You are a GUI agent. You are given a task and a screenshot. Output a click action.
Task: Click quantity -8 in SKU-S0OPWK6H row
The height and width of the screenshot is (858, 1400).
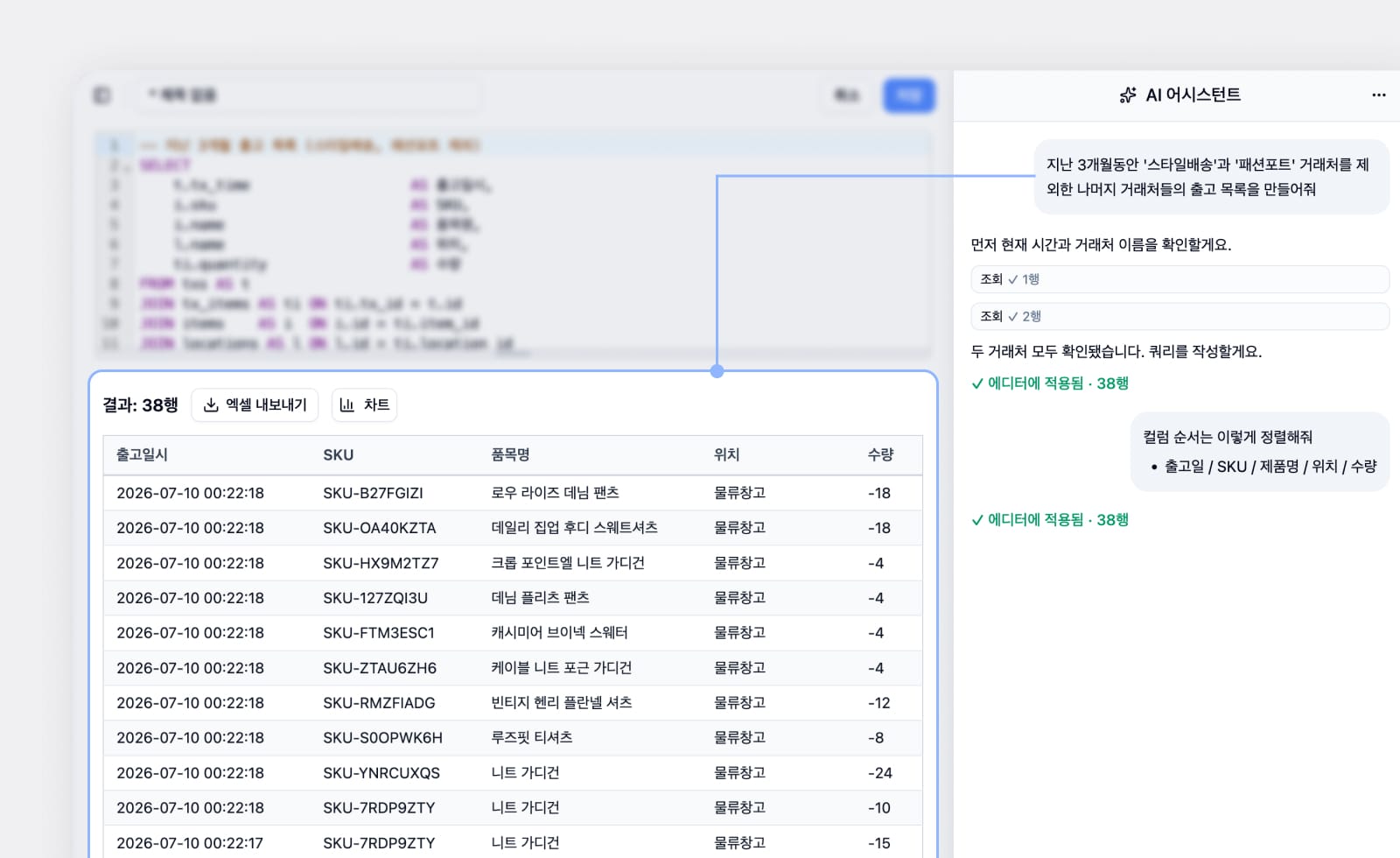pyautogui.click(x=876, y=738)
